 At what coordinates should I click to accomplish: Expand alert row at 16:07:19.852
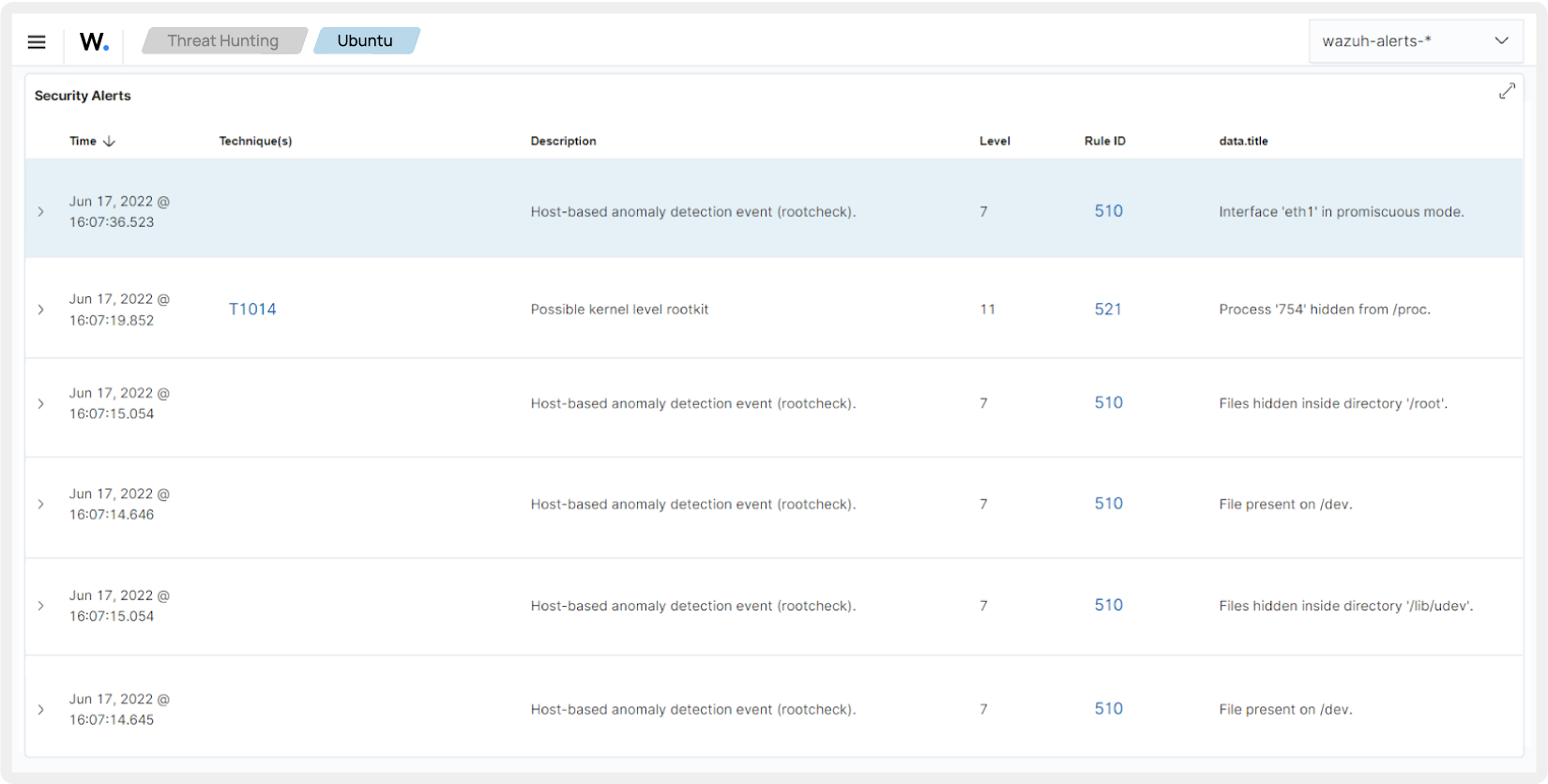[x=40, y=309]
